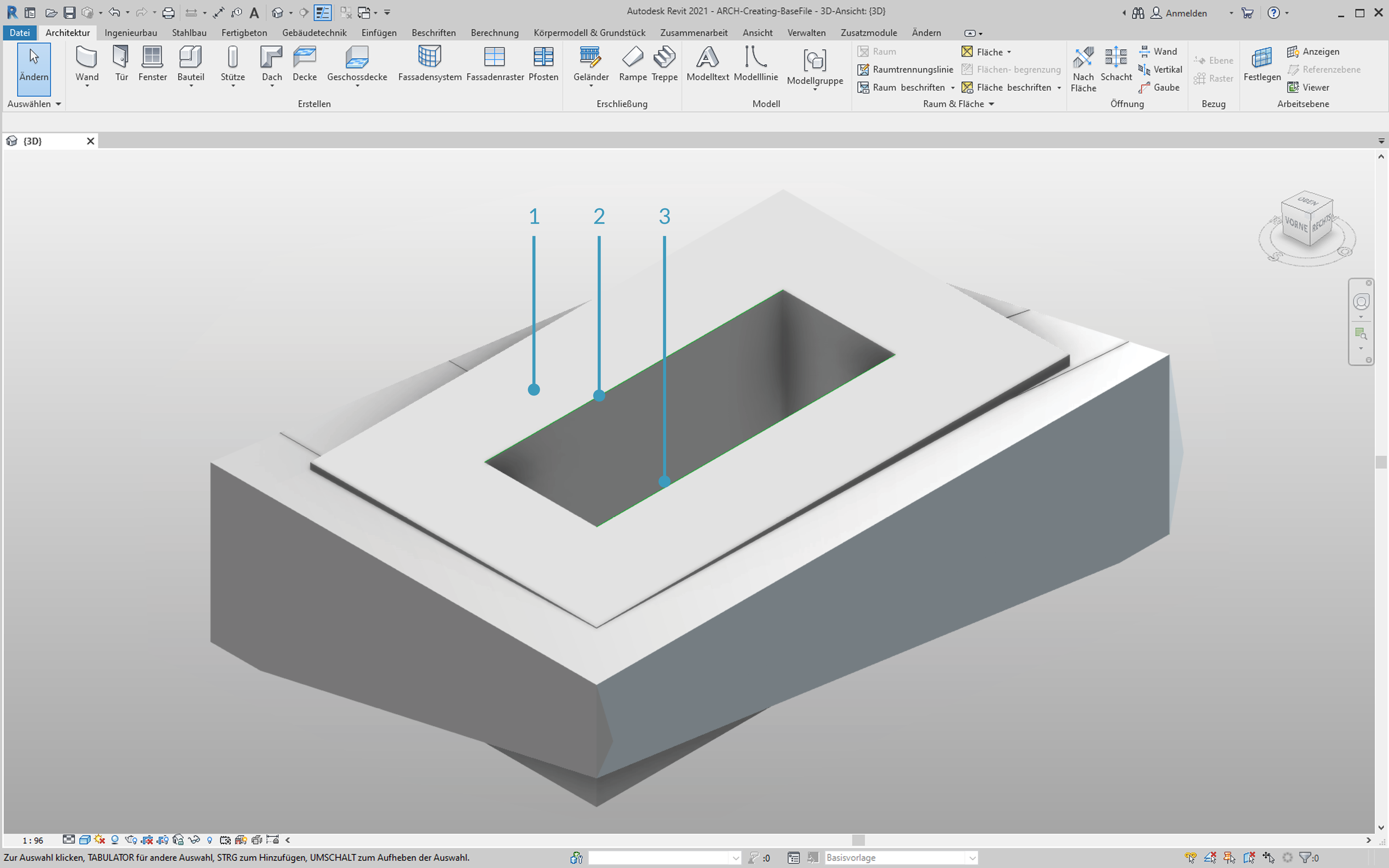
Task: Open the Raum beschriften dropdown arrow
Action: click(953, 87)
